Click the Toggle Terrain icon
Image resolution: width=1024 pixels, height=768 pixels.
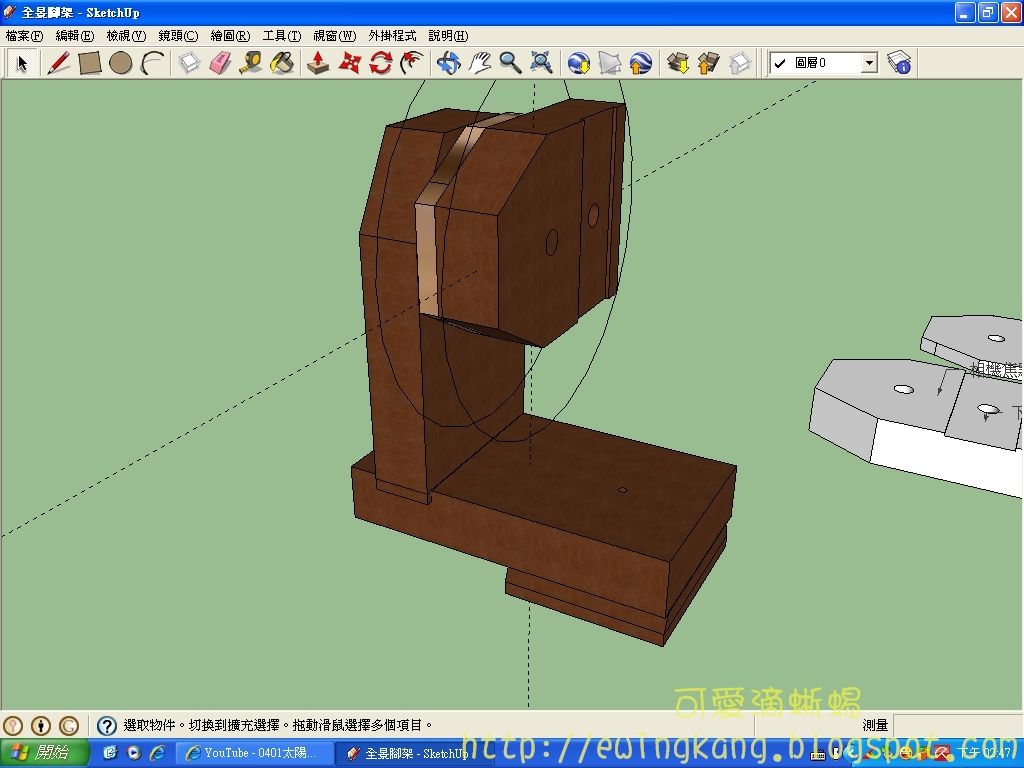pyautogui.click(x=609, y=63)
